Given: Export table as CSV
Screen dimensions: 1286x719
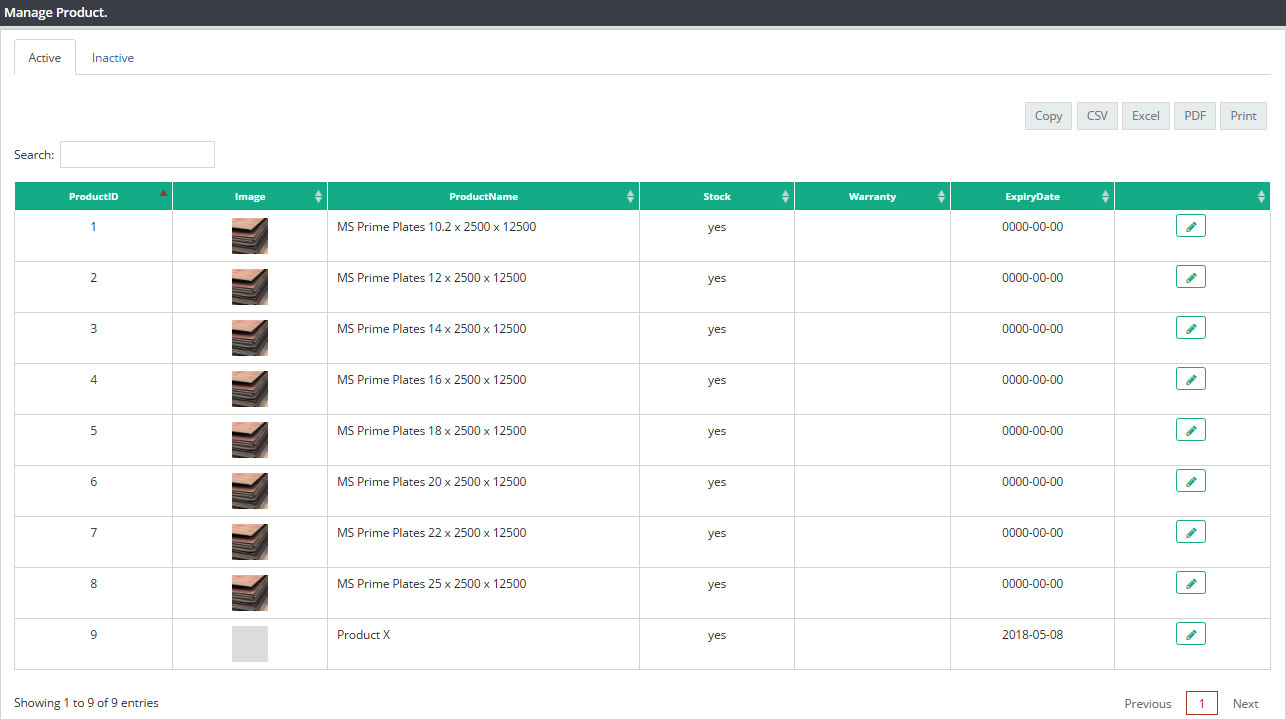Looking at the screenshot, I should pos(1097,116).
